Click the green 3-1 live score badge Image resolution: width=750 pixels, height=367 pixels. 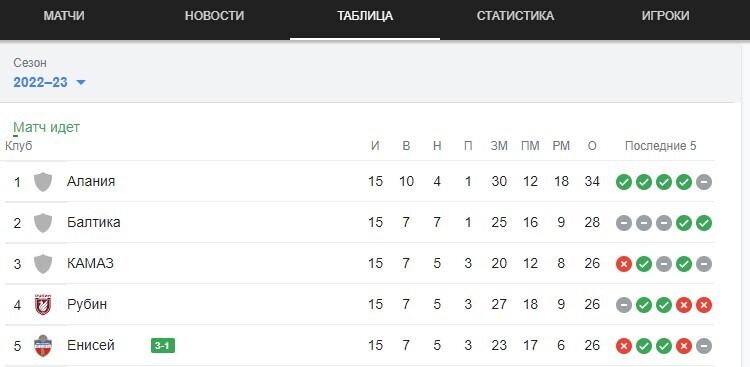163,345
